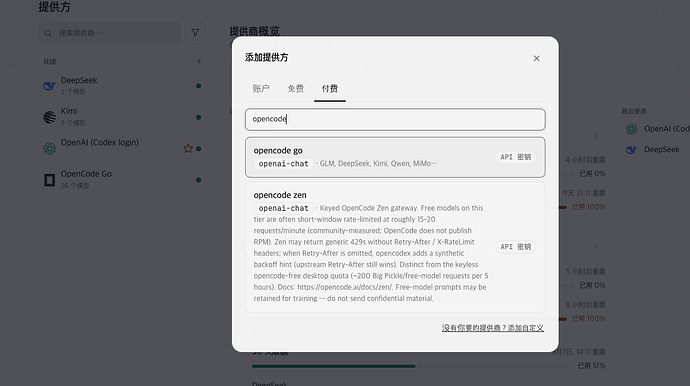Click the 今天 21:11 重置 text
This screenshot has height=386, width=690.
583,193
